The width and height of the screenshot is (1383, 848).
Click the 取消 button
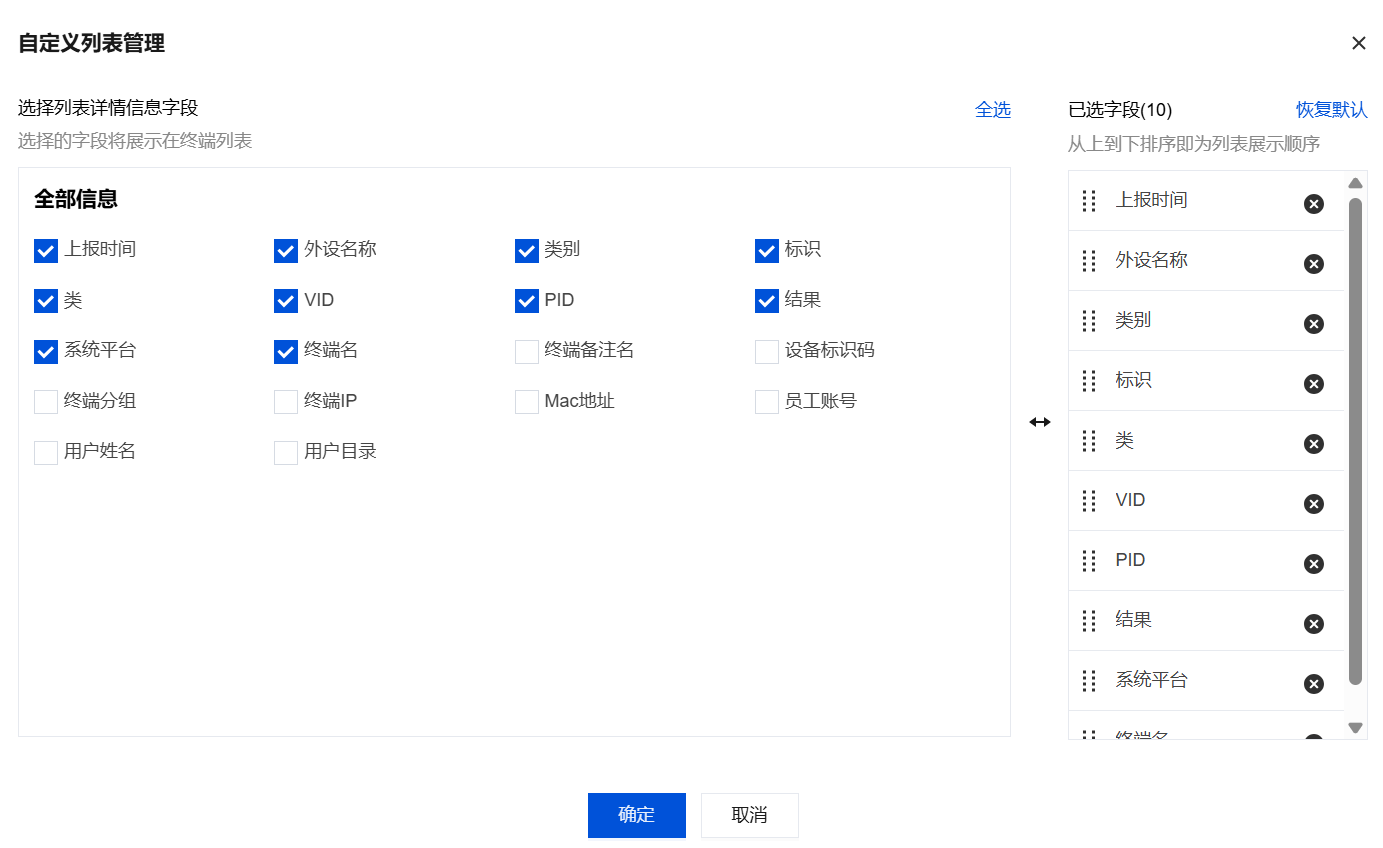(x=750, y=815)
